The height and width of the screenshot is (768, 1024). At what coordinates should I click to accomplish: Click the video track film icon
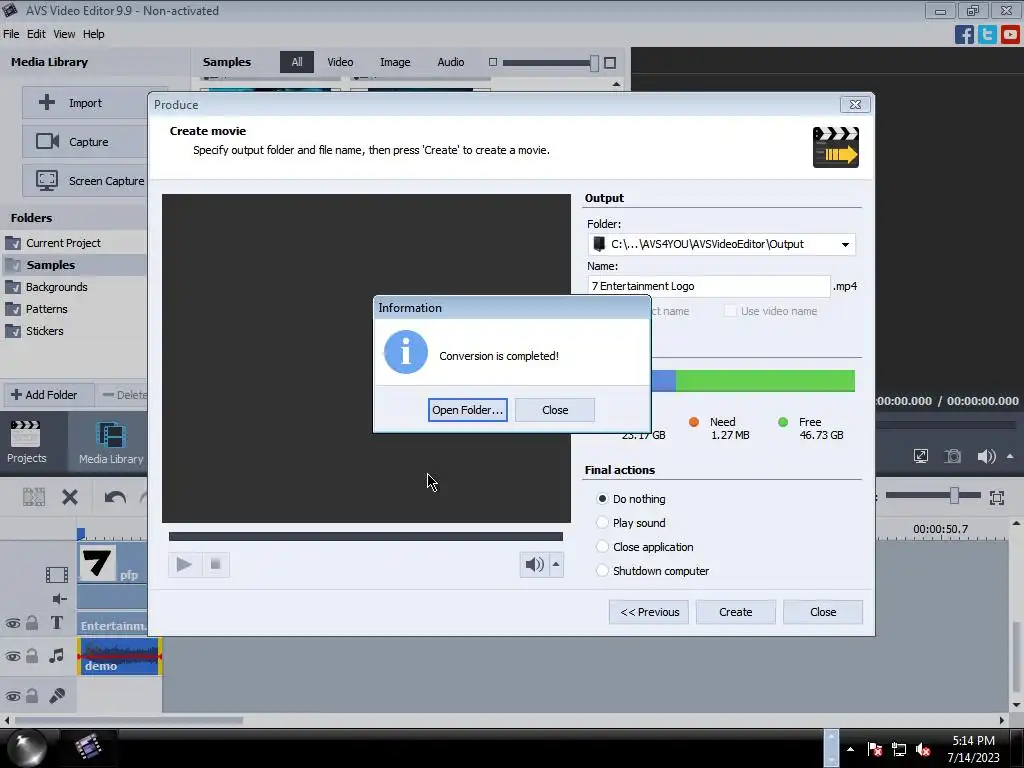pos(57,575)
